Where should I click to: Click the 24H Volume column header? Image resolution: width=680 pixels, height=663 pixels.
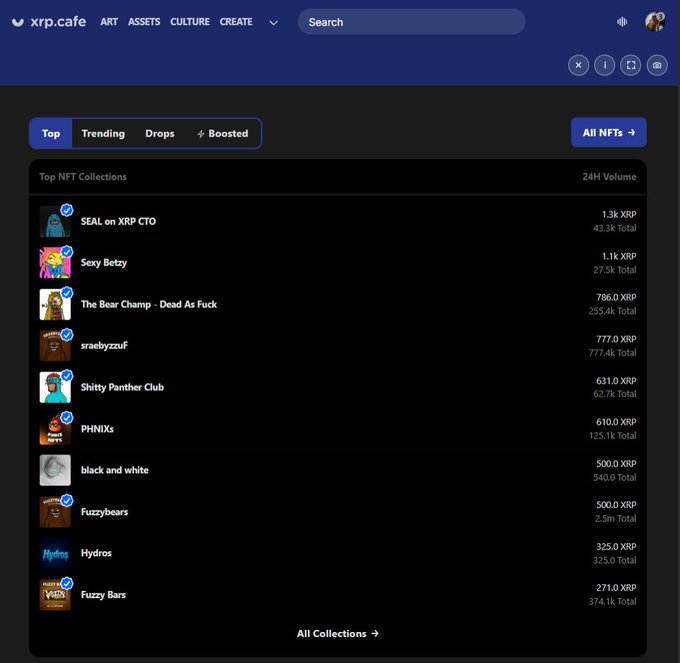pos(609,177)
